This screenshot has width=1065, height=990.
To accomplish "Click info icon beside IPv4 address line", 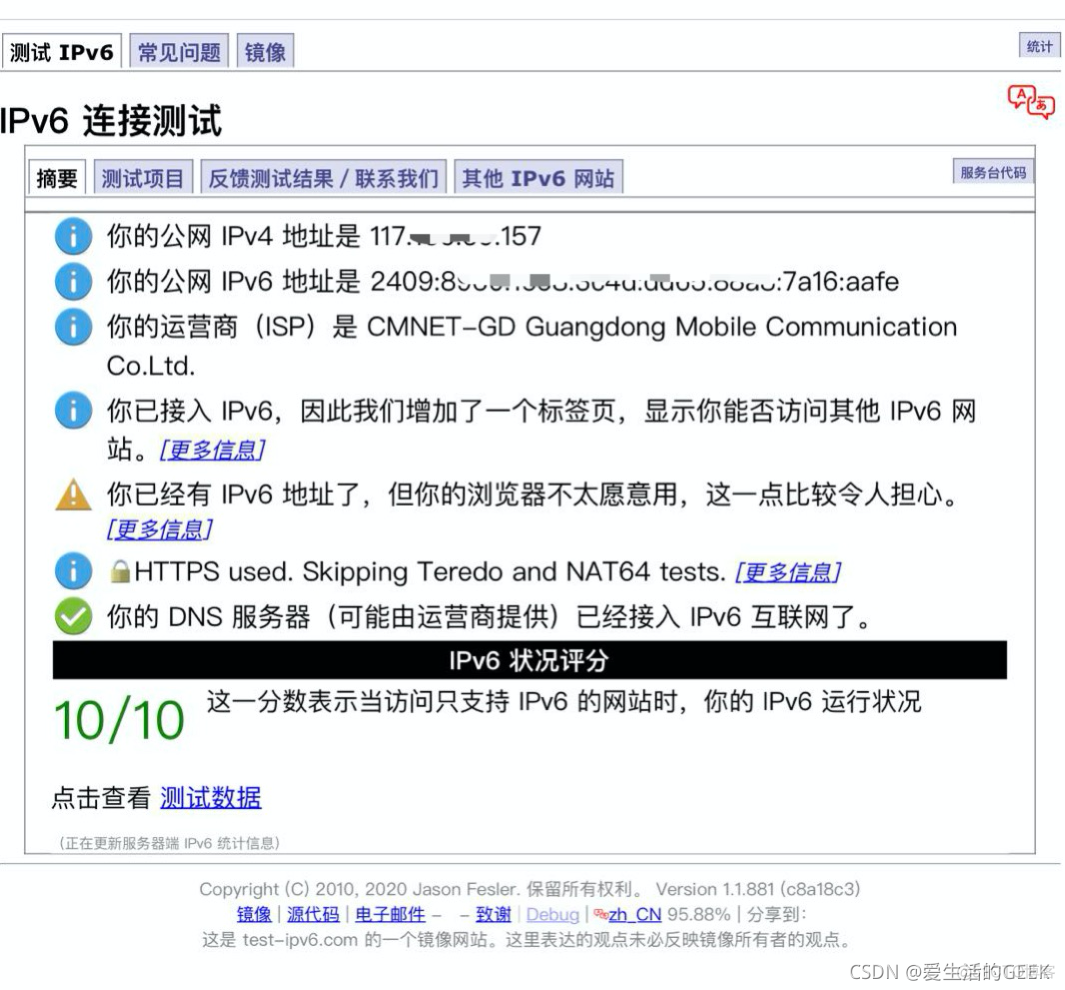I will coord(73,236).
